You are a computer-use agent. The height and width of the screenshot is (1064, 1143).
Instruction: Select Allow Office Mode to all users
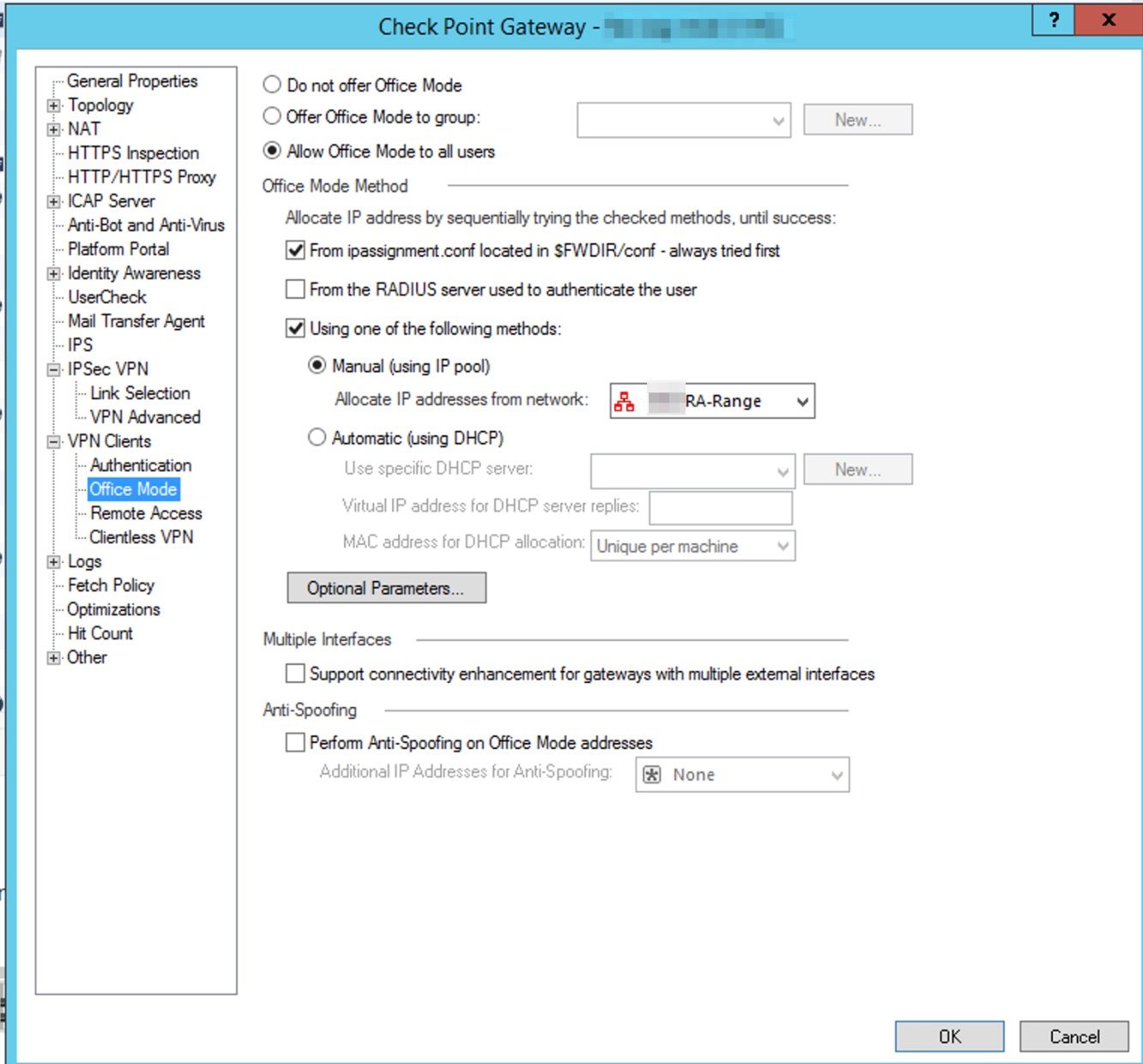click(x=272, y=151)
